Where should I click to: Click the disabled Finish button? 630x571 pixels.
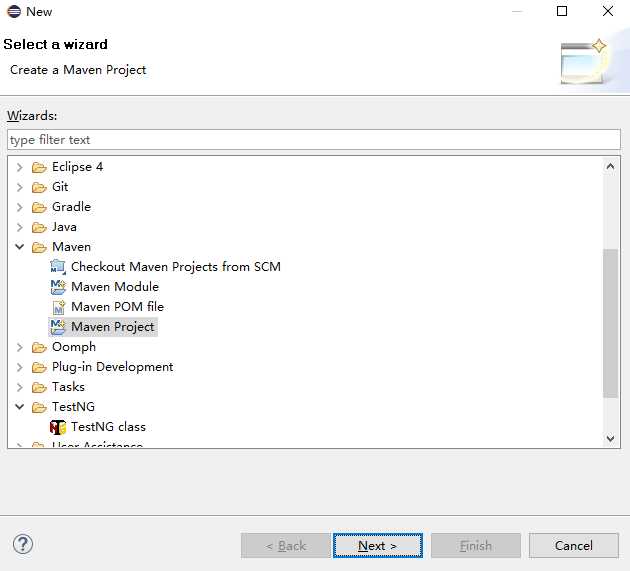point(476,546)
